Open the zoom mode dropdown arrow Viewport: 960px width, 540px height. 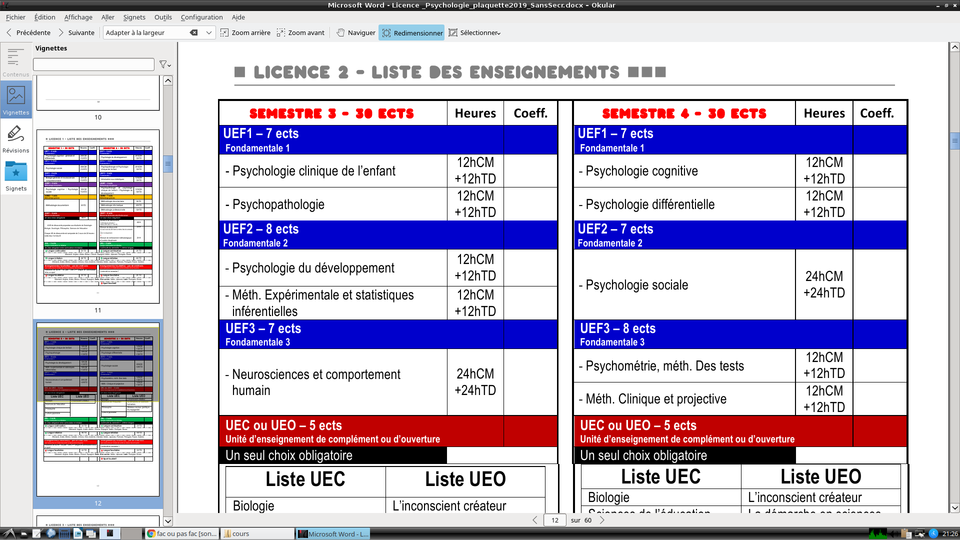coord(209,32)
